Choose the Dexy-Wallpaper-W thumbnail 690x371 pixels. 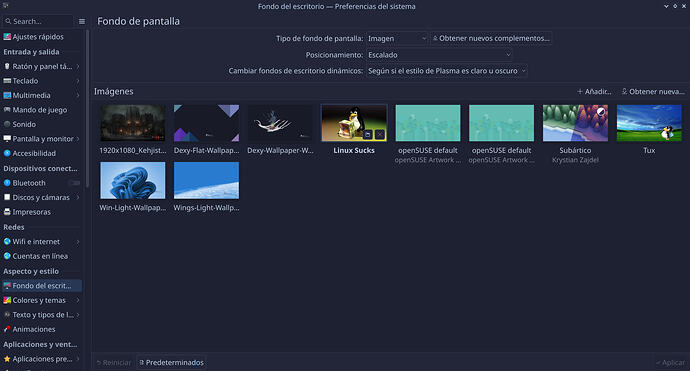pos(280,123)
